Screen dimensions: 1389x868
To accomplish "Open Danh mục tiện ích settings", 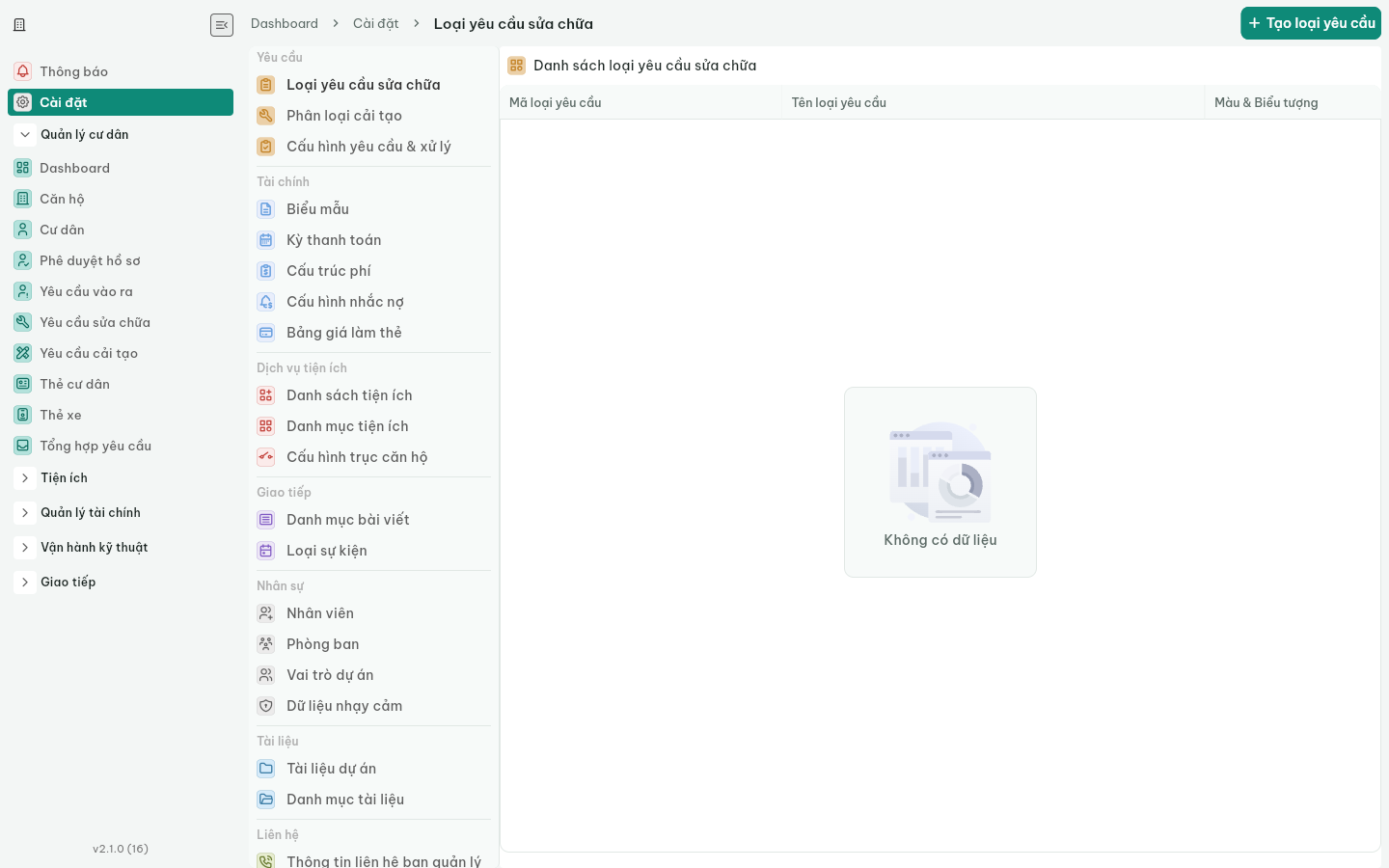I will pyautogui.click(x=373, y=426).
